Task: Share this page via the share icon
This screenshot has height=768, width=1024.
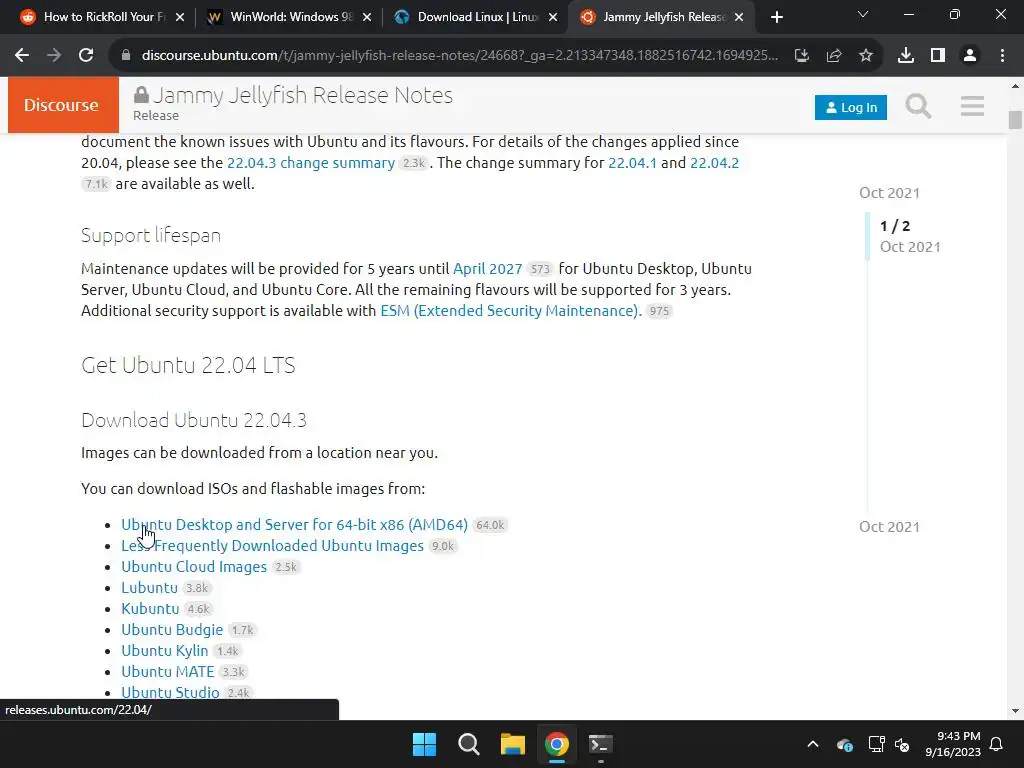Action: 833,56
